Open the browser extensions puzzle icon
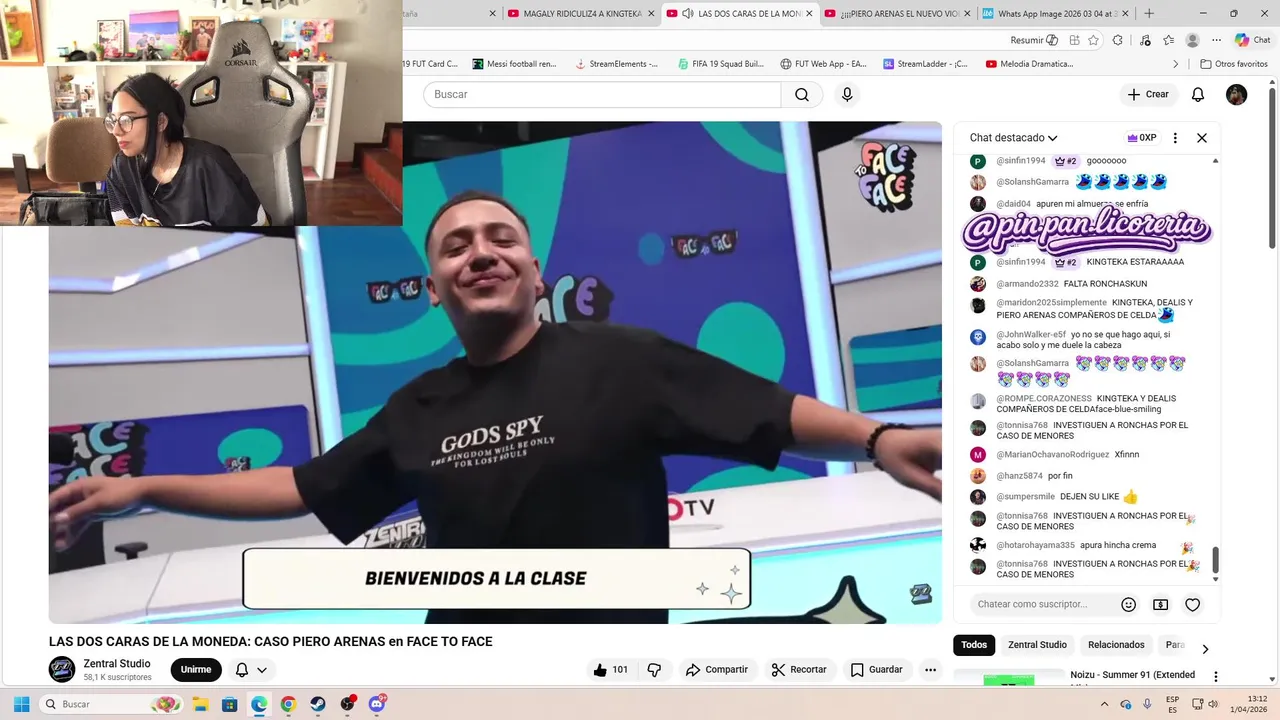This screenshot has height=720, width=1280. pos(1118,40)
